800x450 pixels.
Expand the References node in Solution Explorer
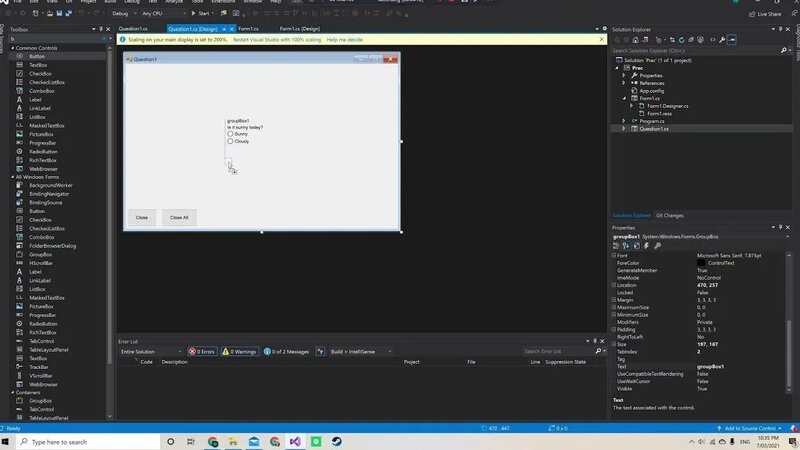623,83
